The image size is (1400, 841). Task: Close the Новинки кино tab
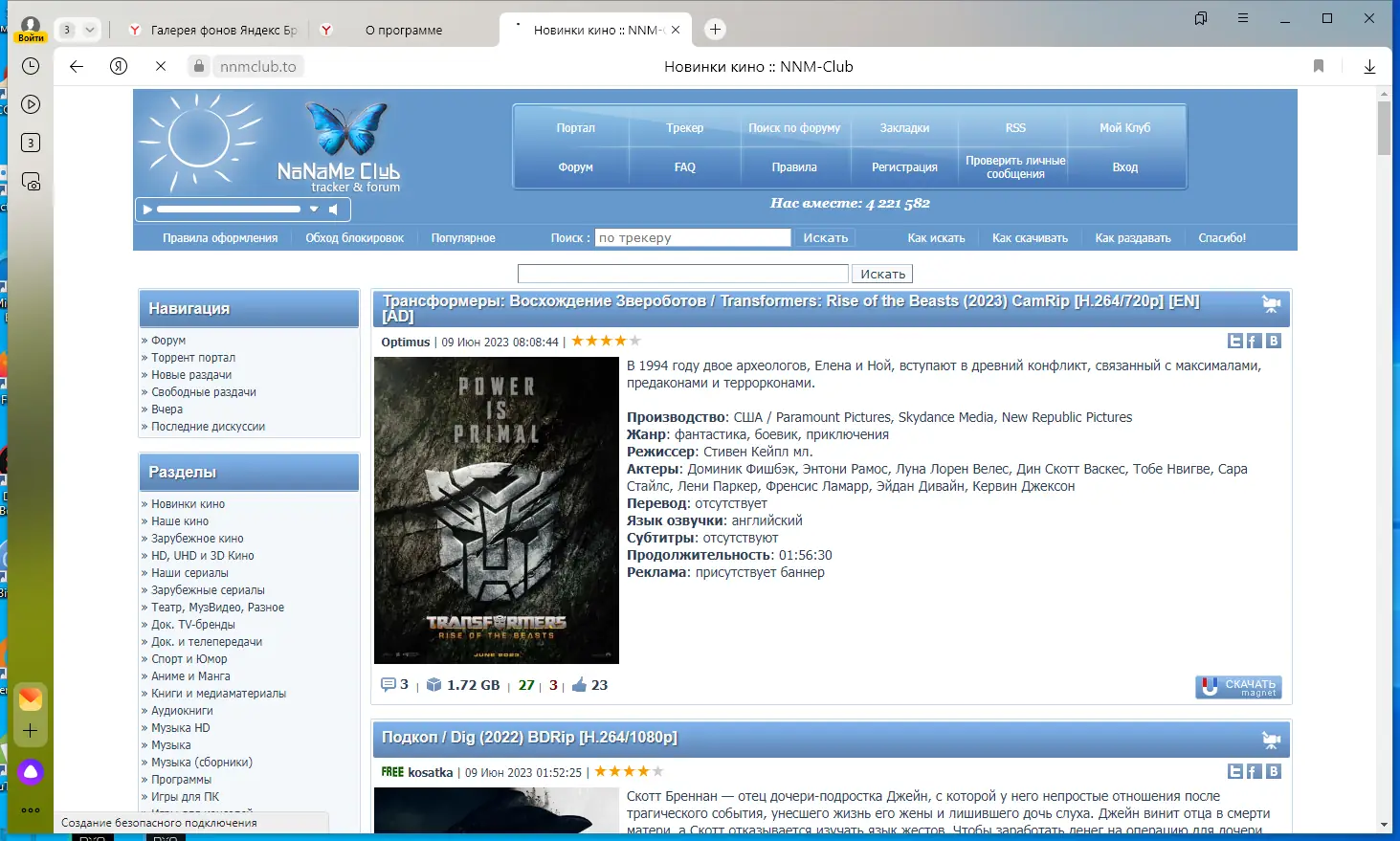[676, 30]
